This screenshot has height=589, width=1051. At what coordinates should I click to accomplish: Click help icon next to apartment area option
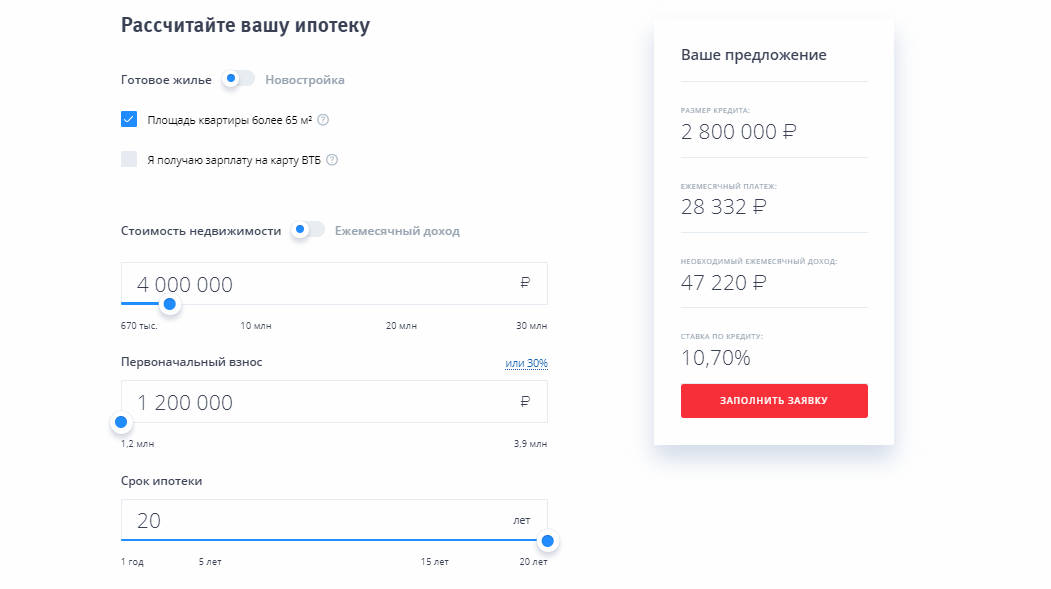323,120
